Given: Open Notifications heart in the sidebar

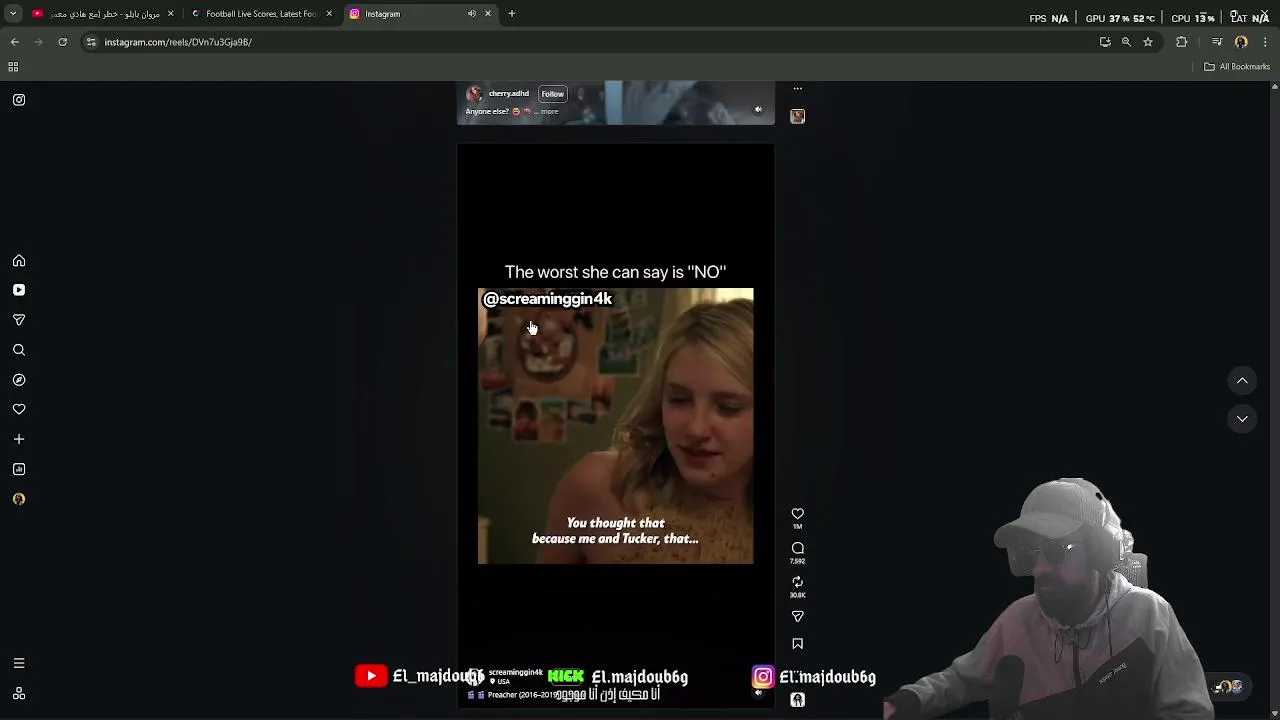Looking at the screenshot, I should 19,409.
